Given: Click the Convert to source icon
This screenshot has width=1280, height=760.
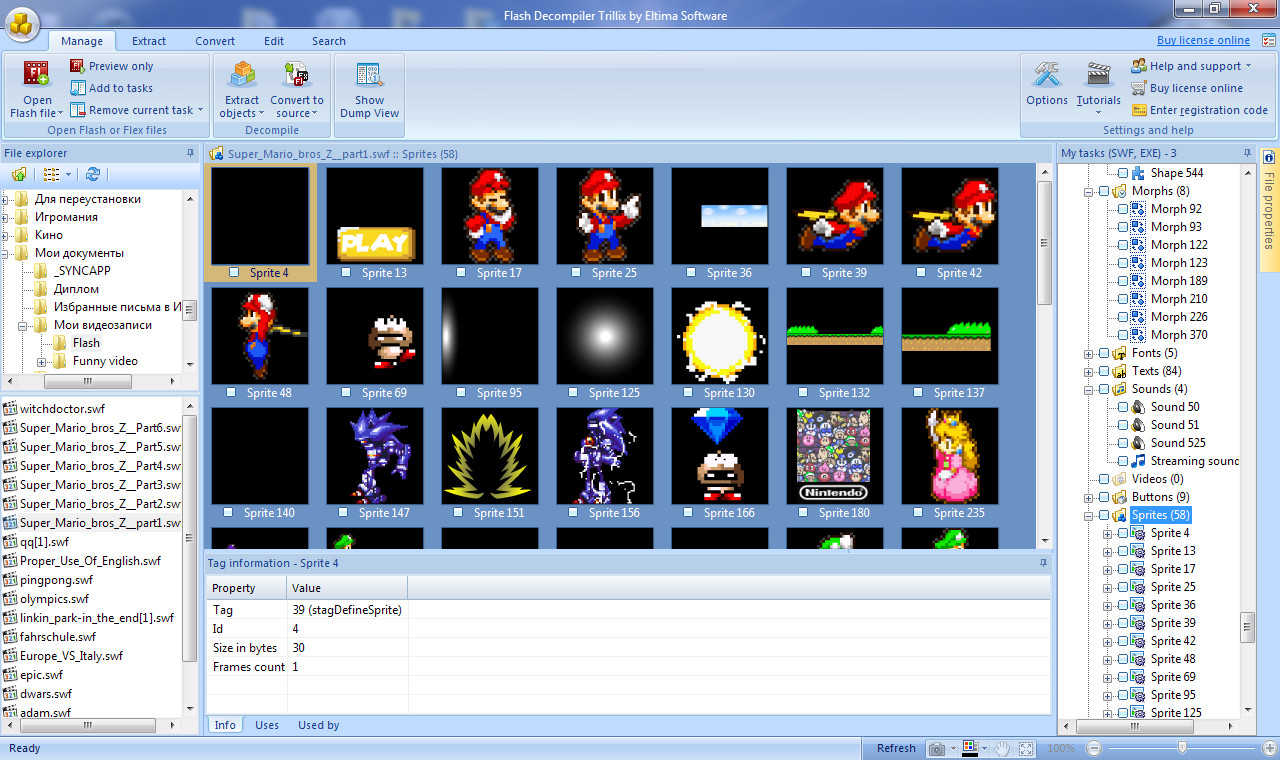Looking at the screenshot, I should point(297,74).
